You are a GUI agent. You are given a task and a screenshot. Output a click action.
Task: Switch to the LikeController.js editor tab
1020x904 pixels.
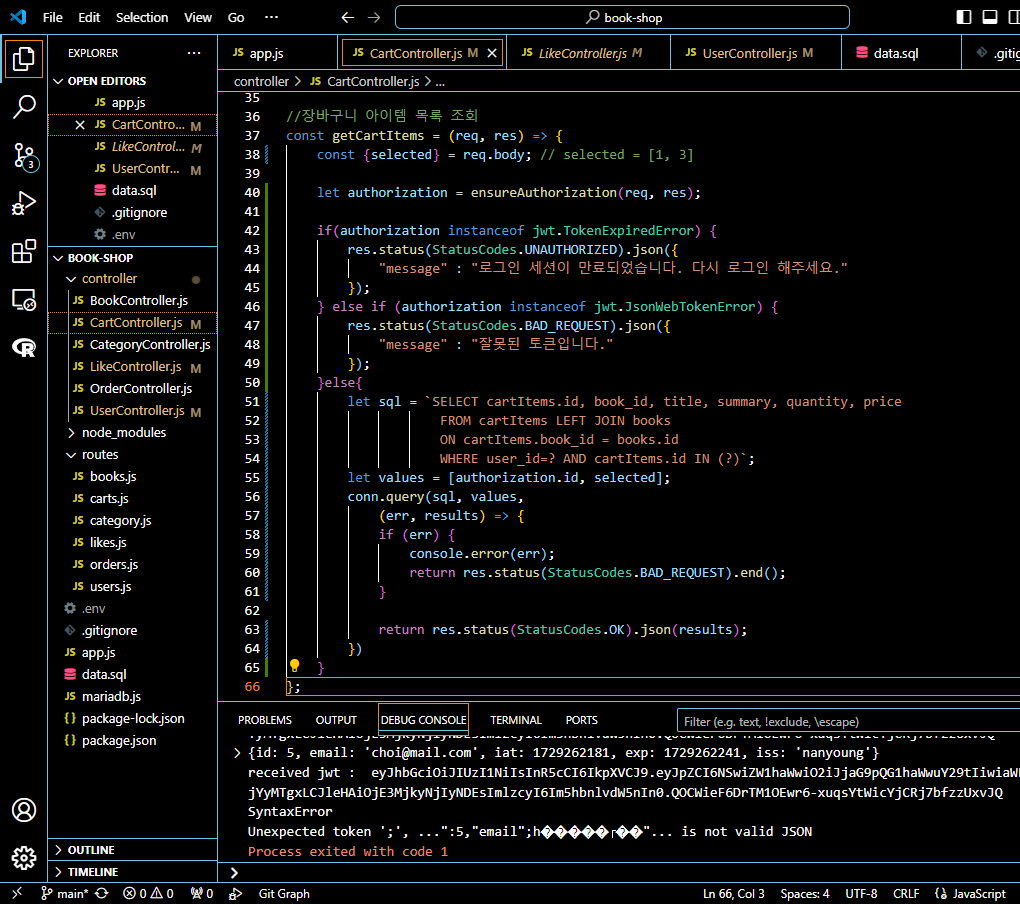[587, 53]
